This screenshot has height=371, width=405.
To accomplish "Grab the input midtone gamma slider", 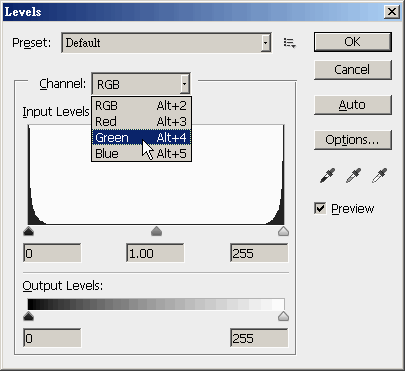I will 156,231.
